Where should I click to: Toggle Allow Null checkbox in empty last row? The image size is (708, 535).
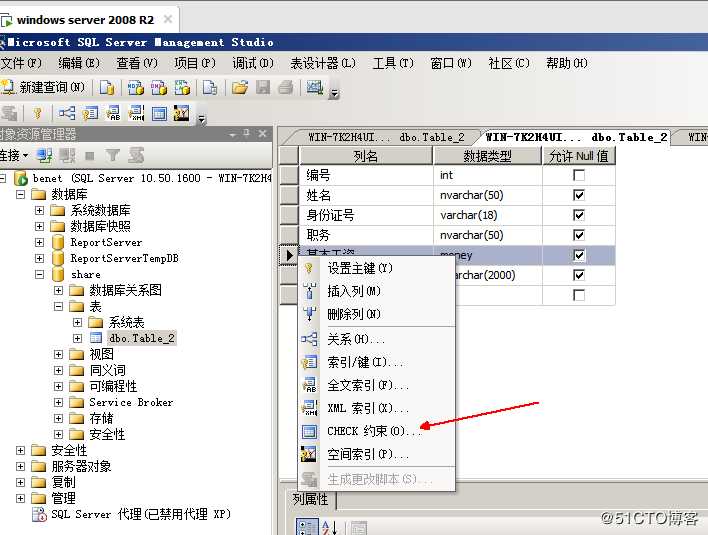578,295
